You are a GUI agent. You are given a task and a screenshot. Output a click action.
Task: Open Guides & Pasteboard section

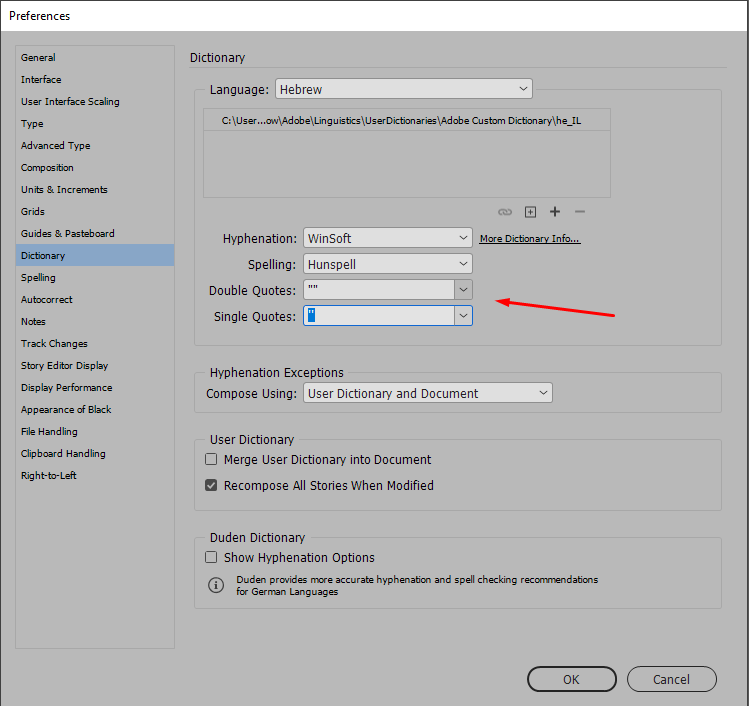point(95,233)
